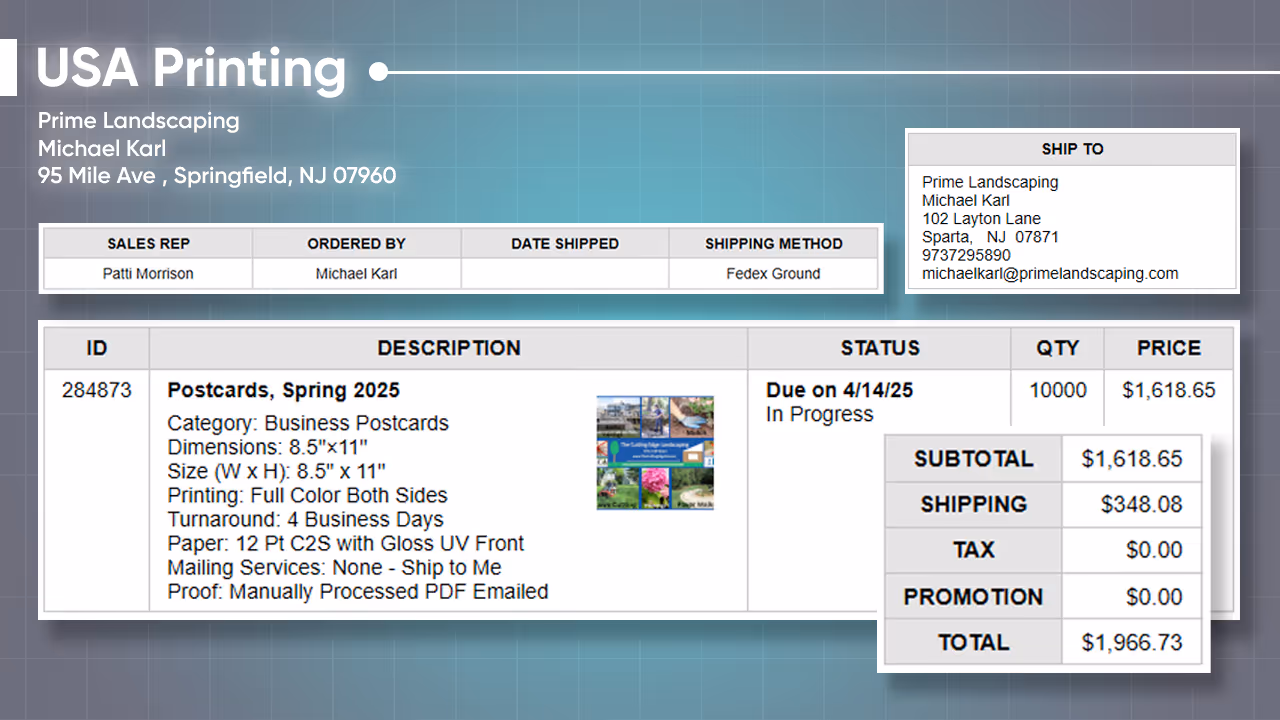
Task: Select sales rep Patti Morrison
Action: (x=148, y=273)
